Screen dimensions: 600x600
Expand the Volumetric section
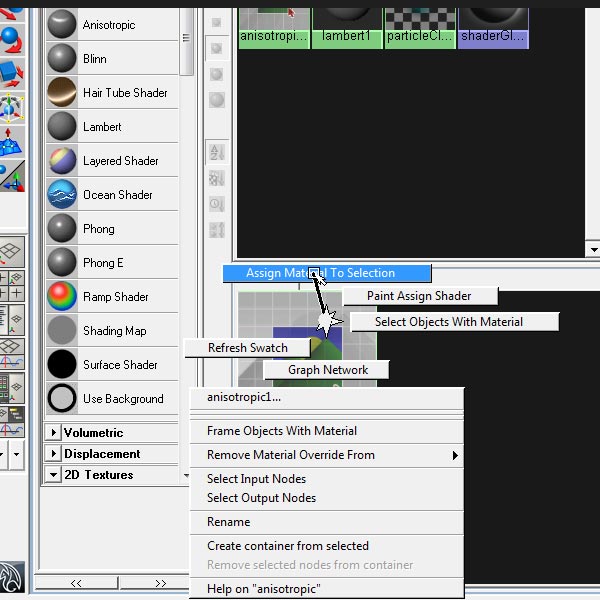coord(53,432)
